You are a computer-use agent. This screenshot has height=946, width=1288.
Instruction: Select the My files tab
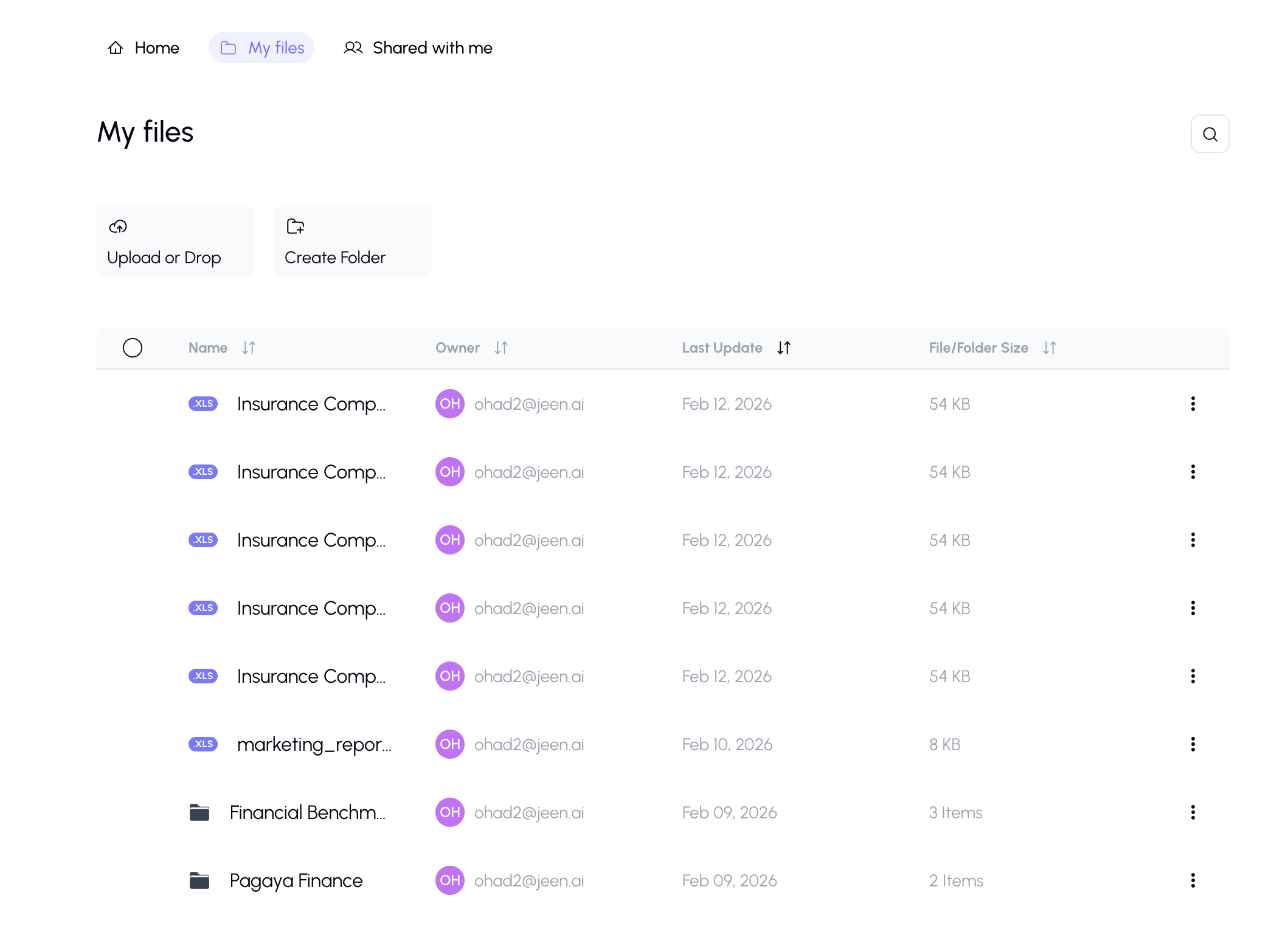pyautogui.click(x=261, y=48)
